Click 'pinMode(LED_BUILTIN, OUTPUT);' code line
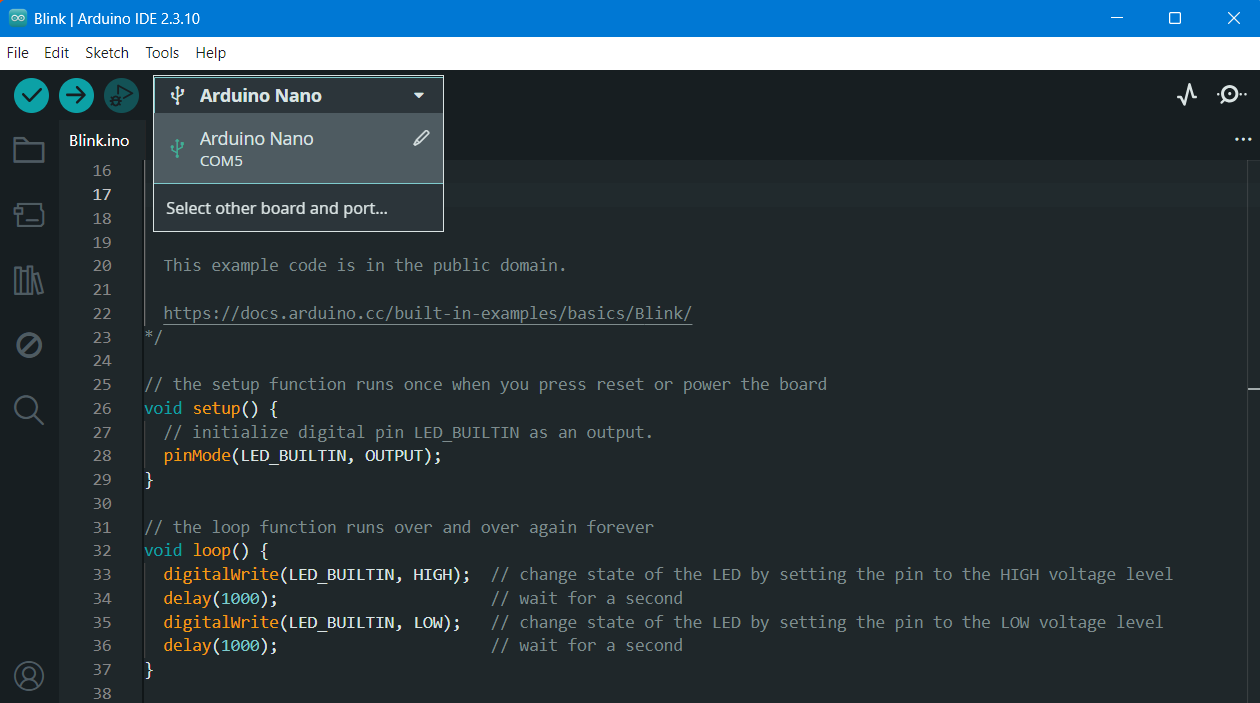The width and height of the screenshot is (1260, 703). tap(302, 456)
